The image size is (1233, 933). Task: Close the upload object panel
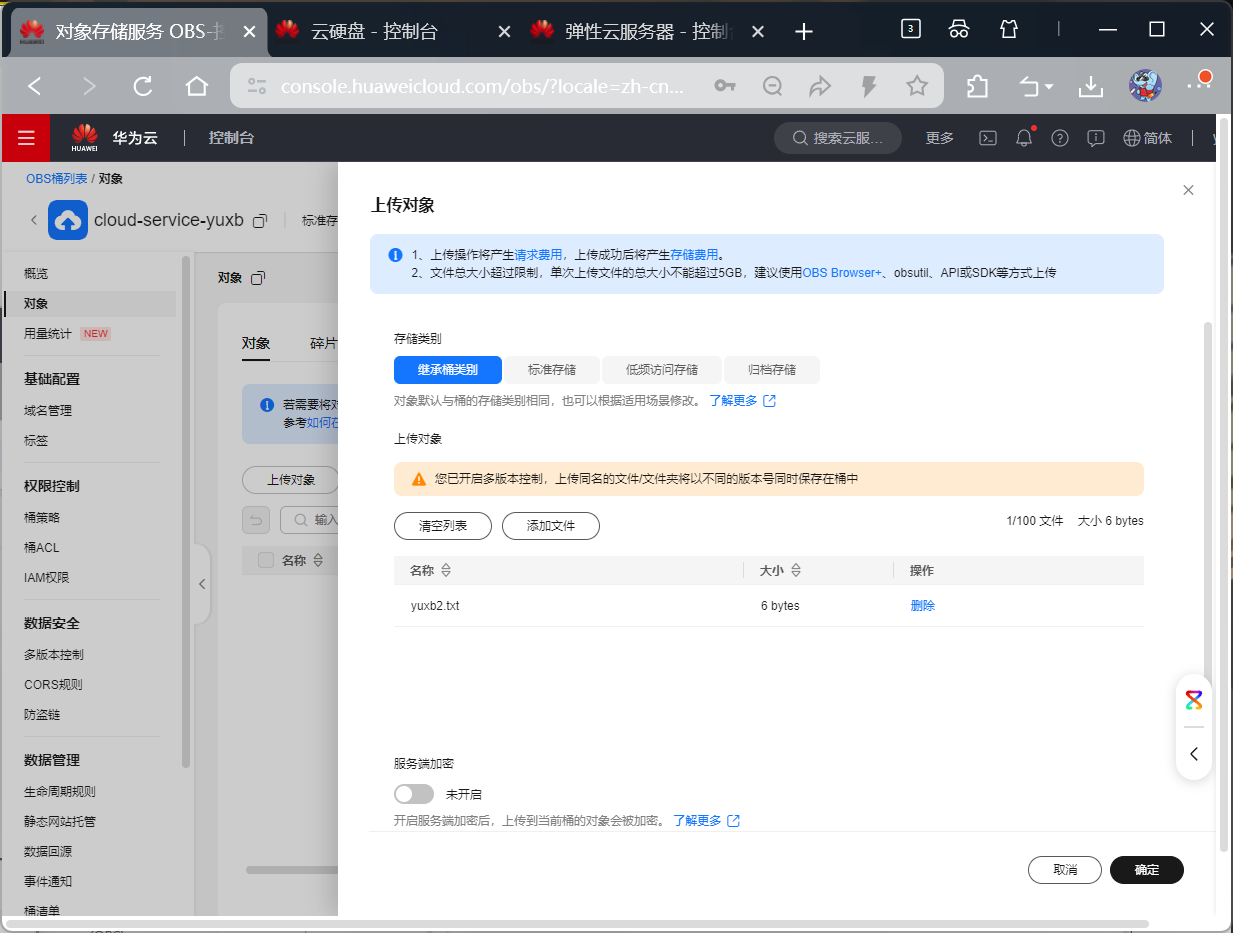pyautogui.click(x=1188, y=190)
